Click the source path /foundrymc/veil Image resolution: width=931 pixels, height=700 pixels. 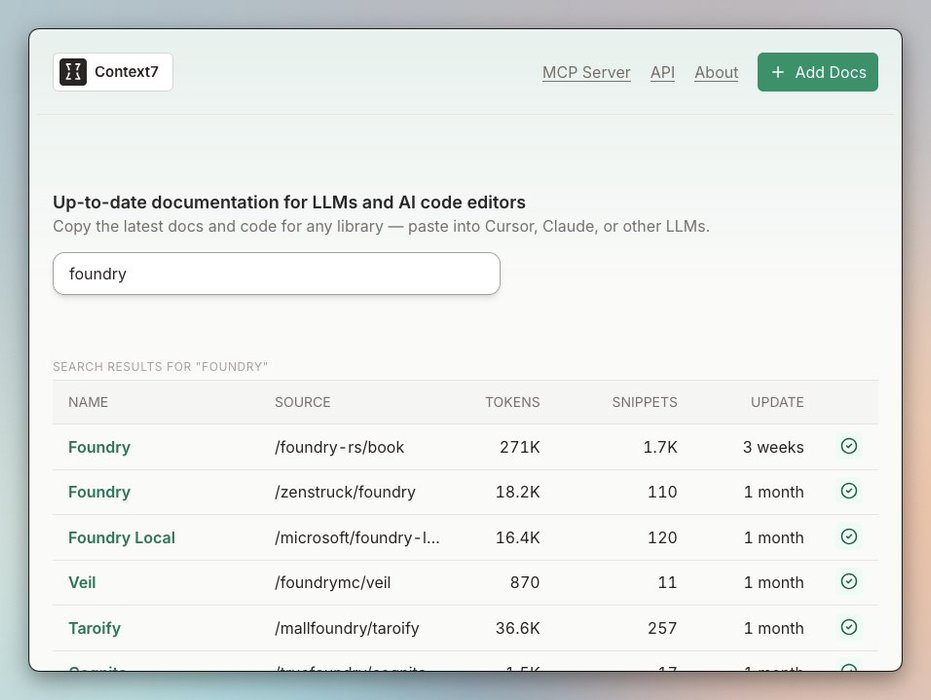(x=332, y=582)
